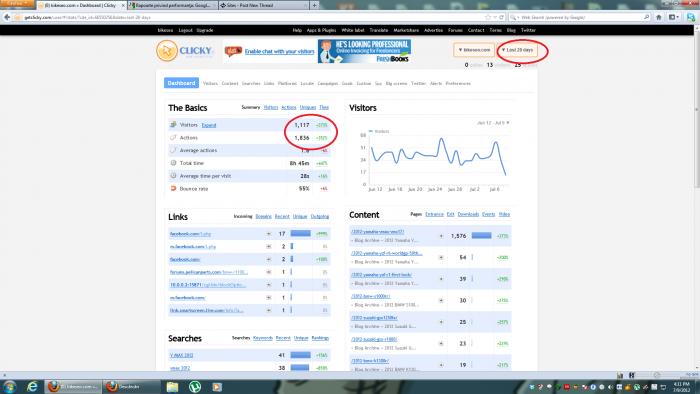Click the clock icon beside Total time

173,163
